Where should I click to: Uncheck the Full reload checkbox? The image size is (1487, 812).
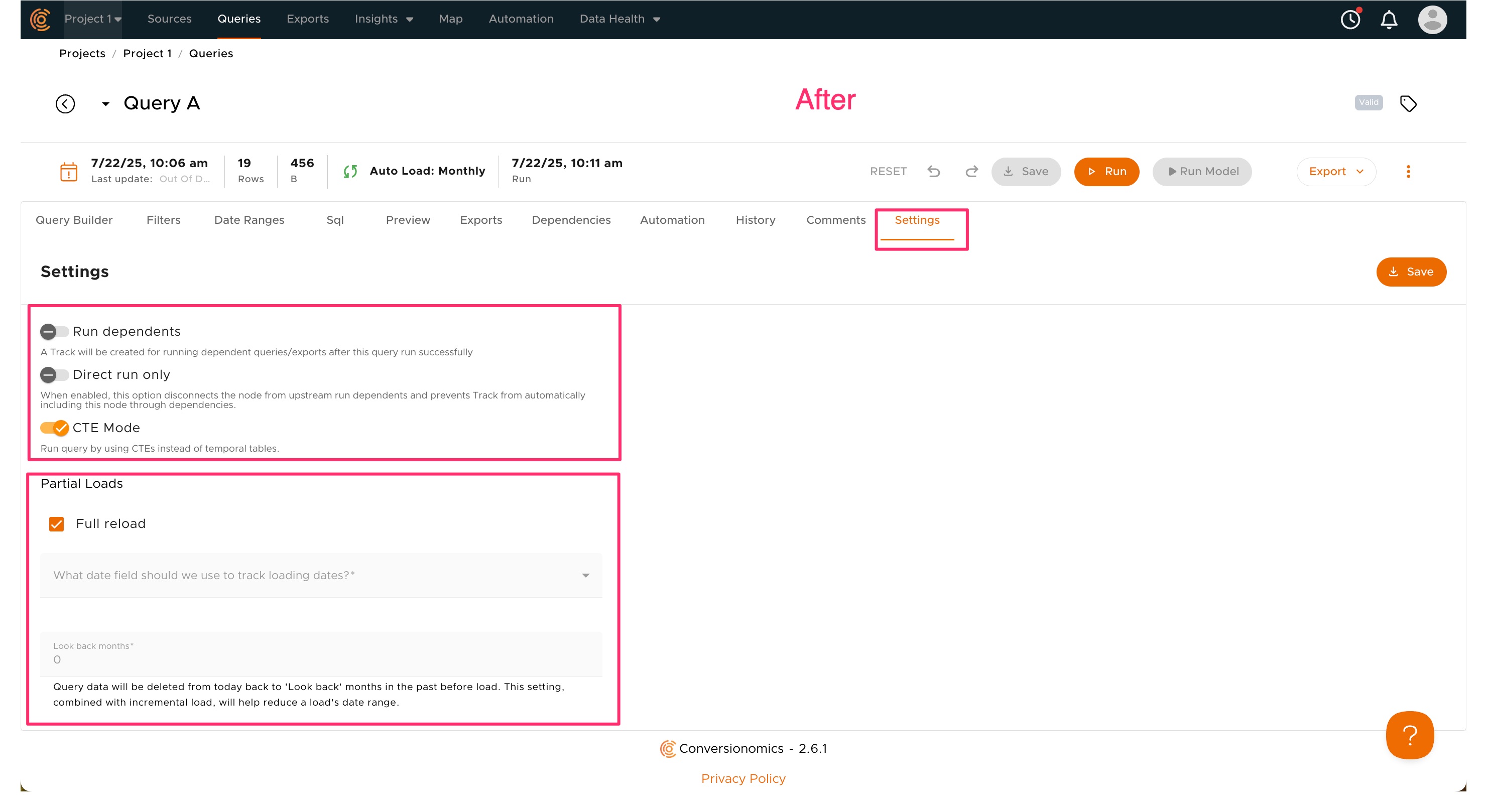pos(57,523)
